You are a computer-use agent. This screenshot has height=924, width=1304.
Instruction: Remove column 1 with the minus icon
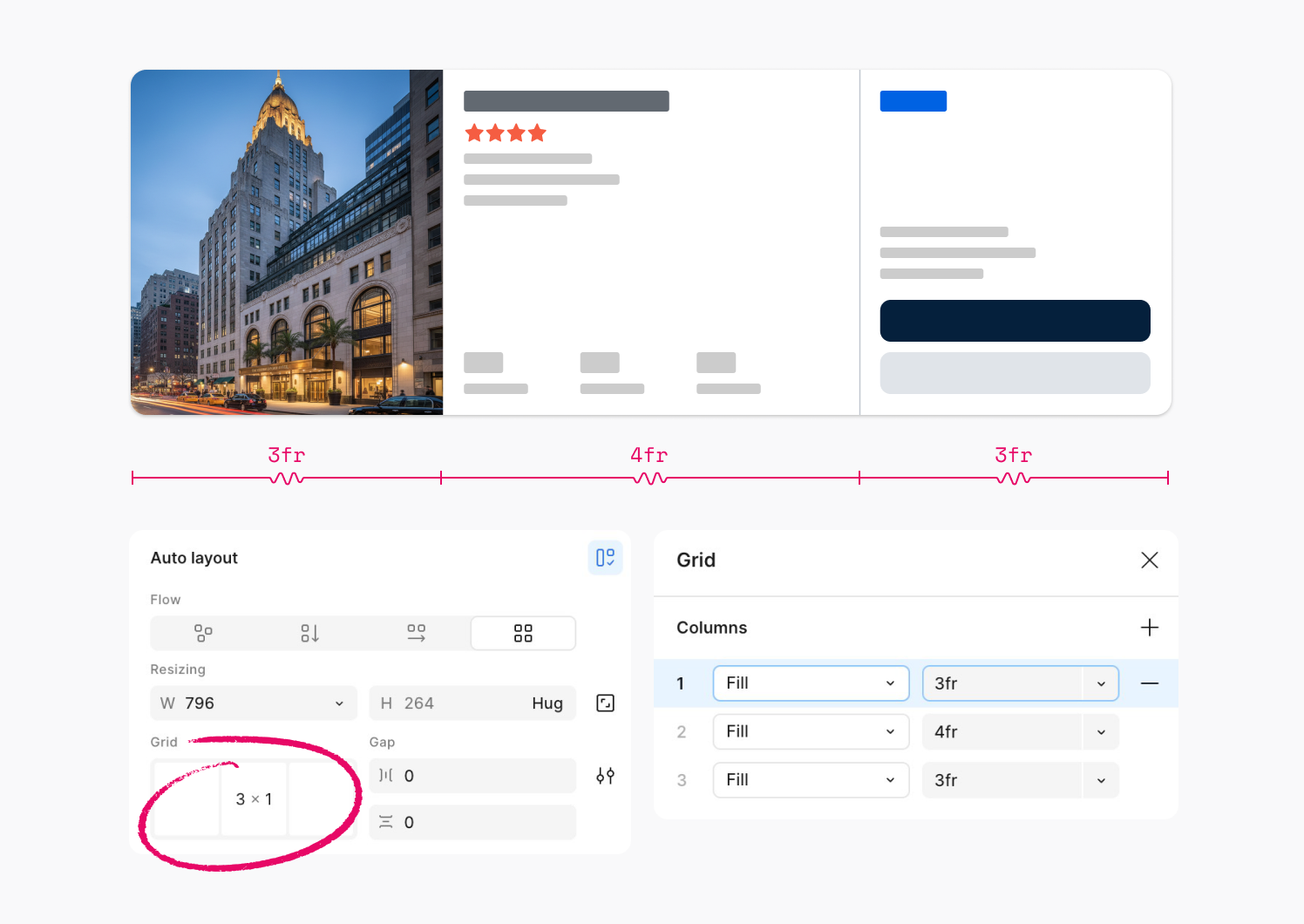pos(1150,683)
